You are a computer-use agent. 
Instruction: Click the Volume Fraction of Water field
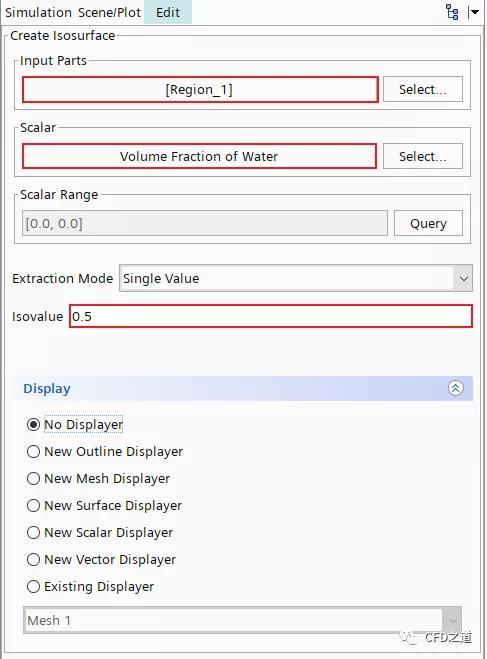(x=199, y=156)
